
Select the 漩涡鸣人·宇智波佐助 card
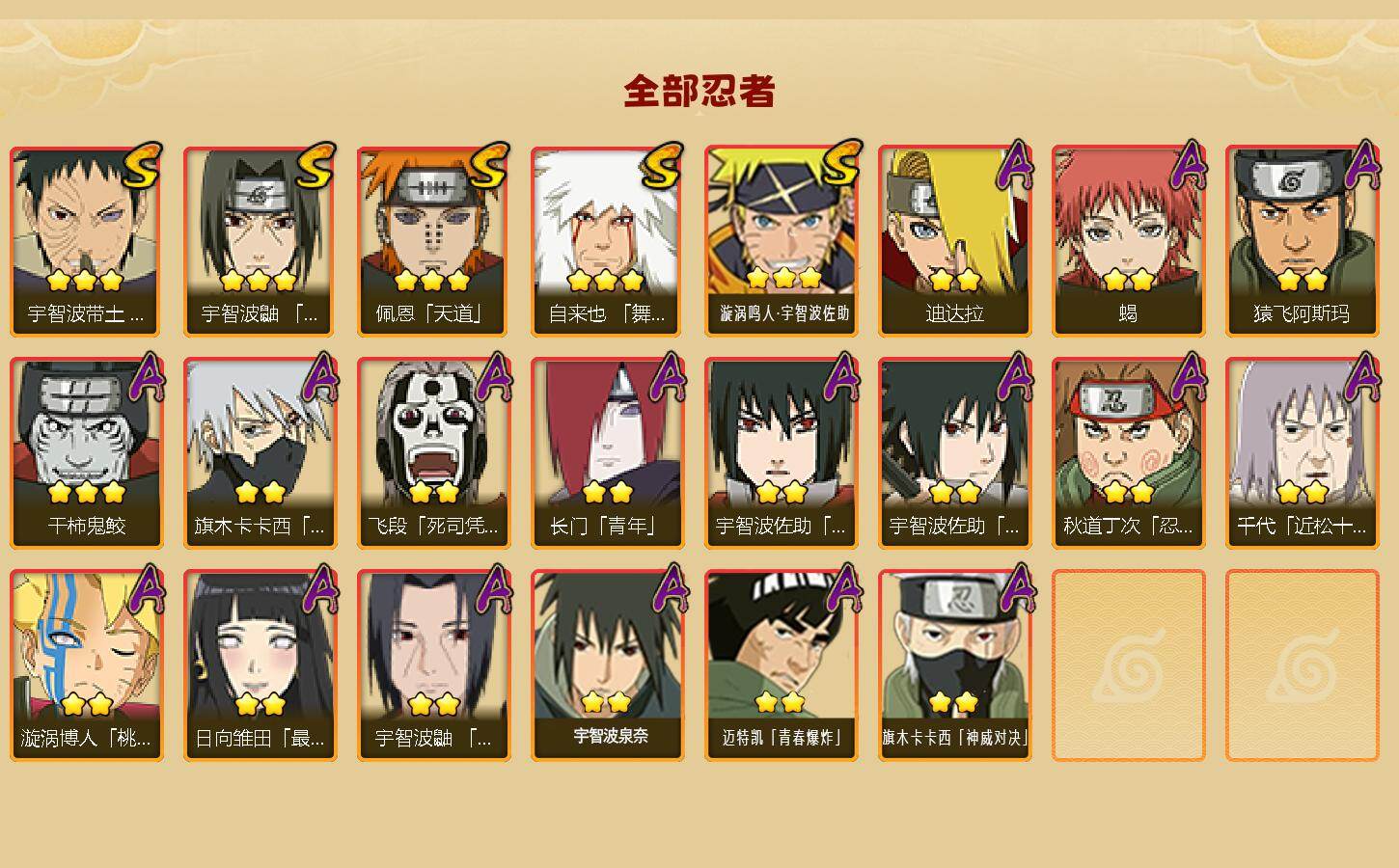click(781, 241)
